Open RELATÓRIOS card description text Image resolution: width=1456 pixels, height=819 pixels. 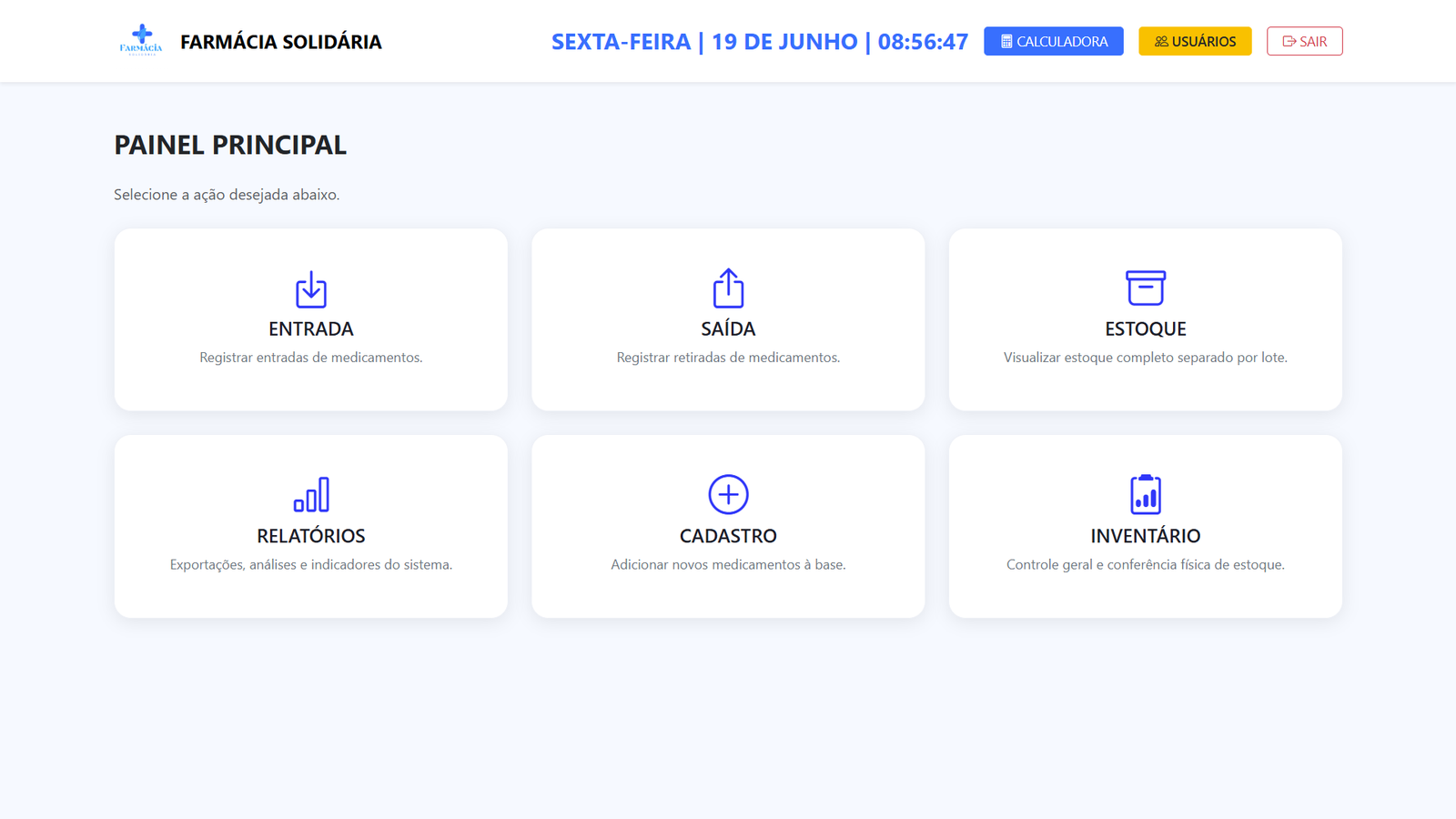311,564
